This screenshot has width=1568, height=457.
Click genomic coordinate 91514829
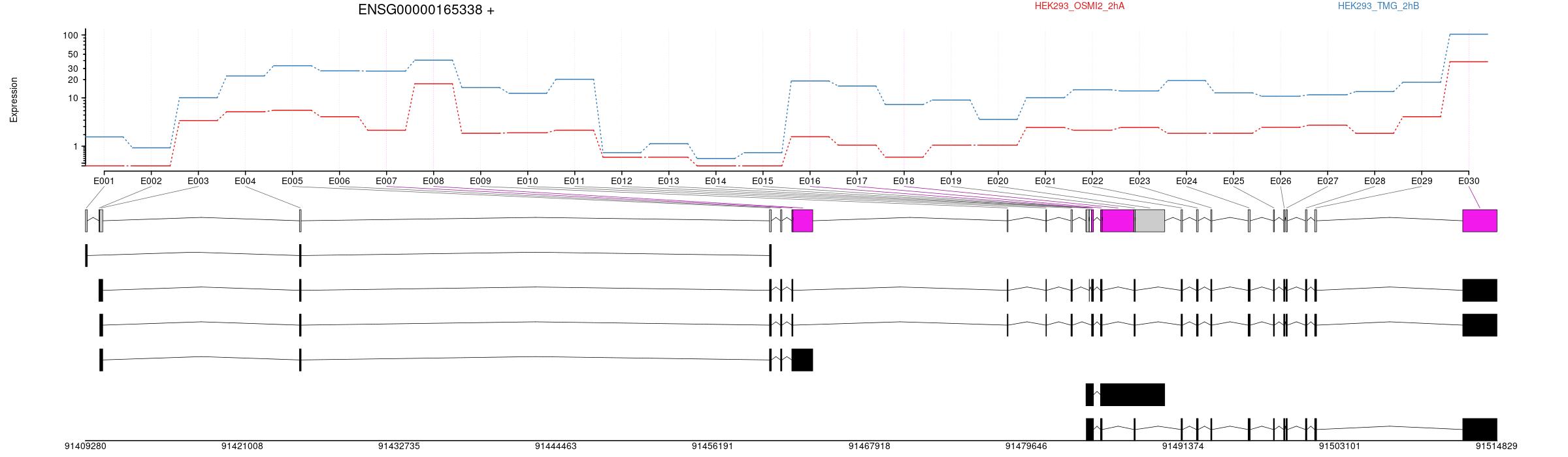coord(1497,447)
